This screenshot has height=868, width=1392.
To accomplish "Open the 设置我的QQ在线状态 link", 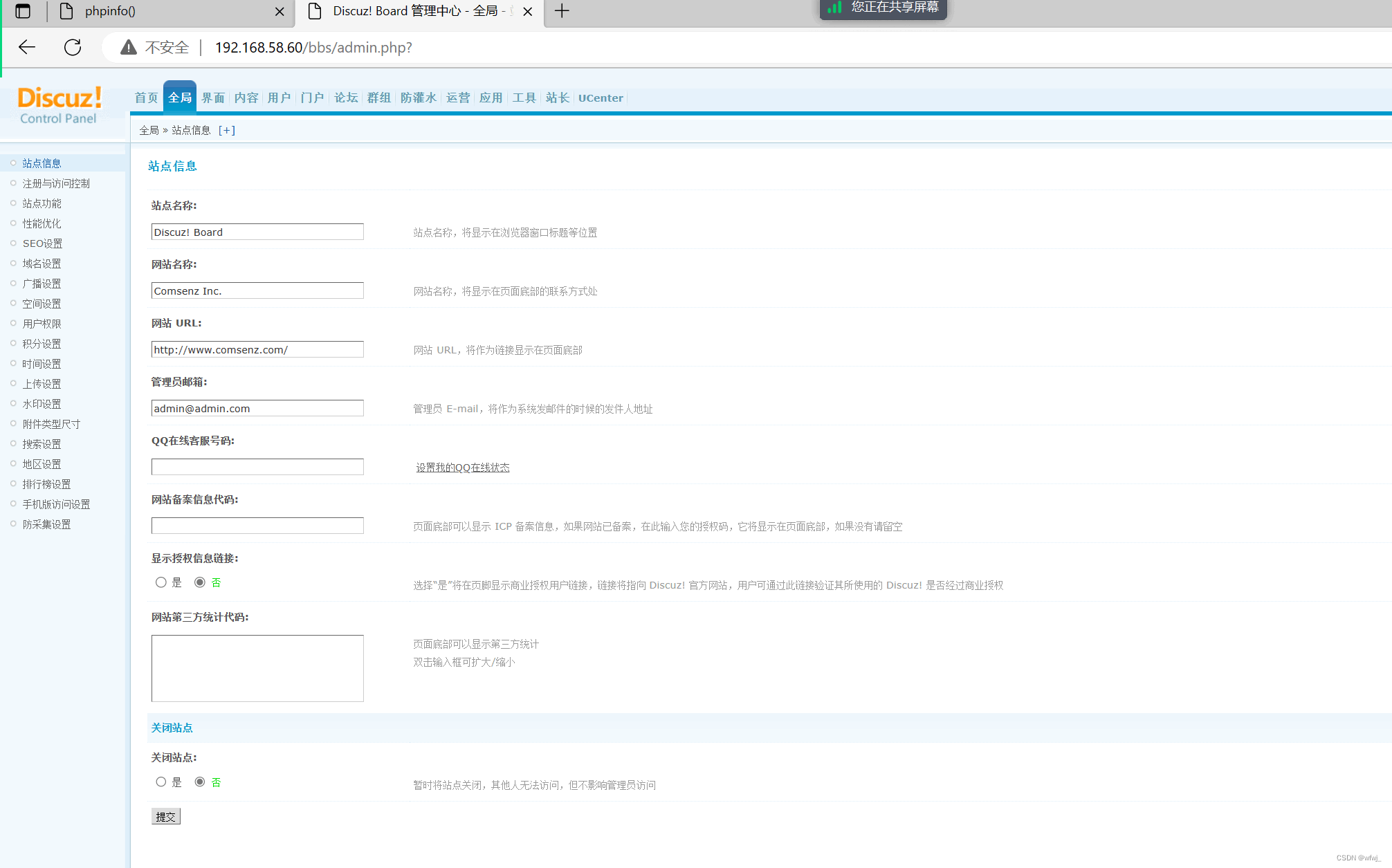I will click(463, 468).
